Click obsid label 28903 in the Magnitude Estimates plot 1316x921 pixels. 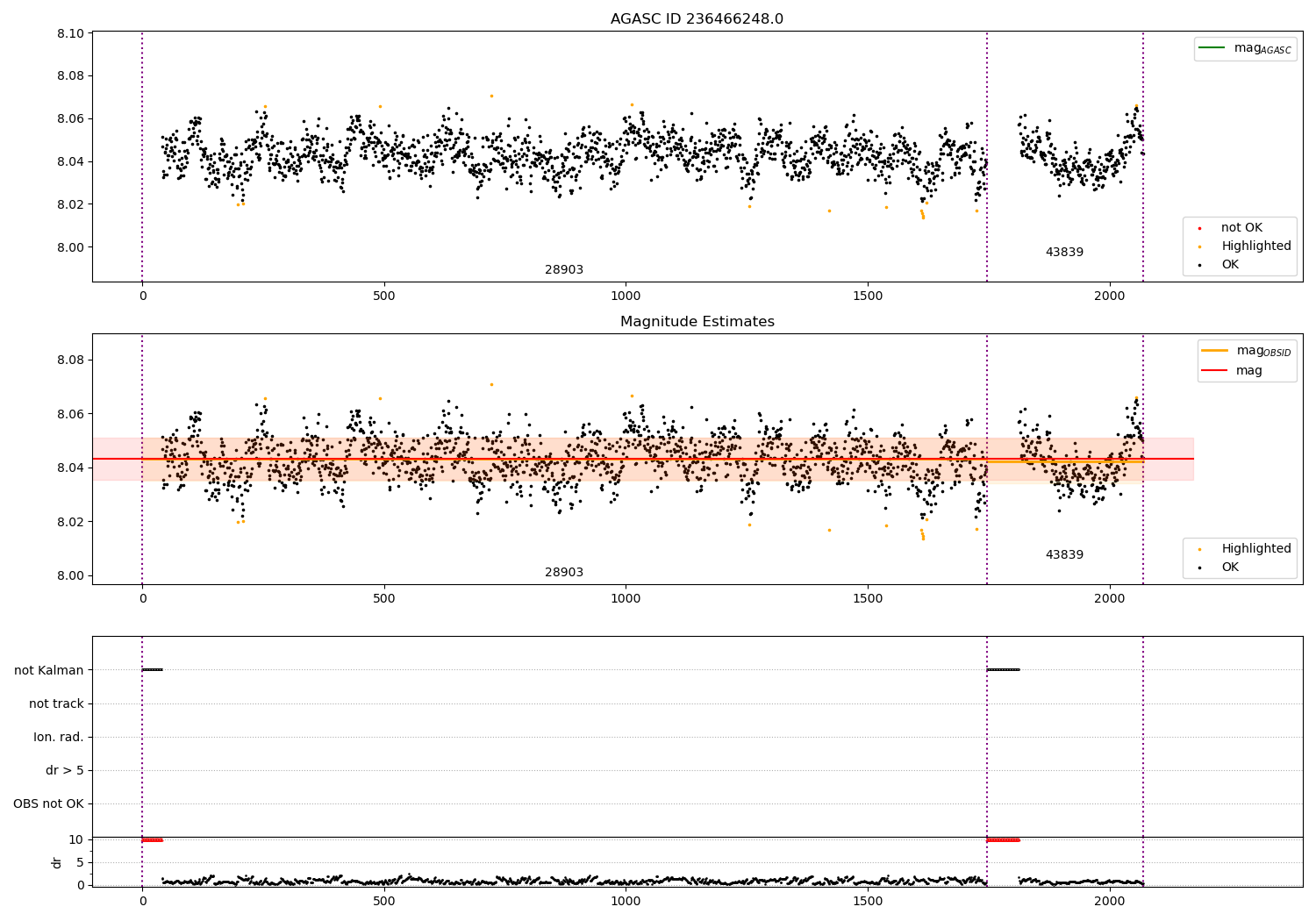(x=564, y=573)
